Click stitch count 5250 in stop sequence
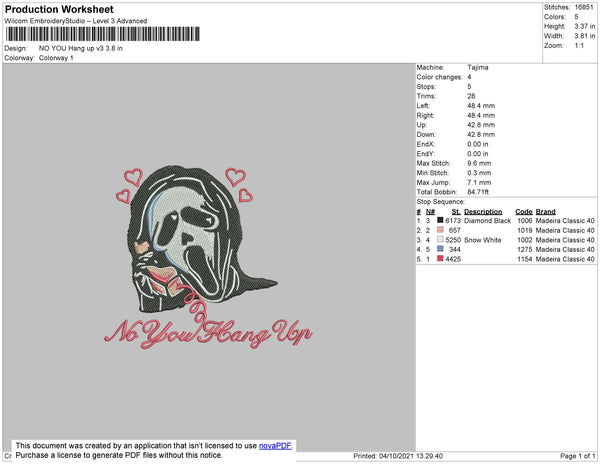This screenshot has width=600, height=464. click(x=453, y=240)
